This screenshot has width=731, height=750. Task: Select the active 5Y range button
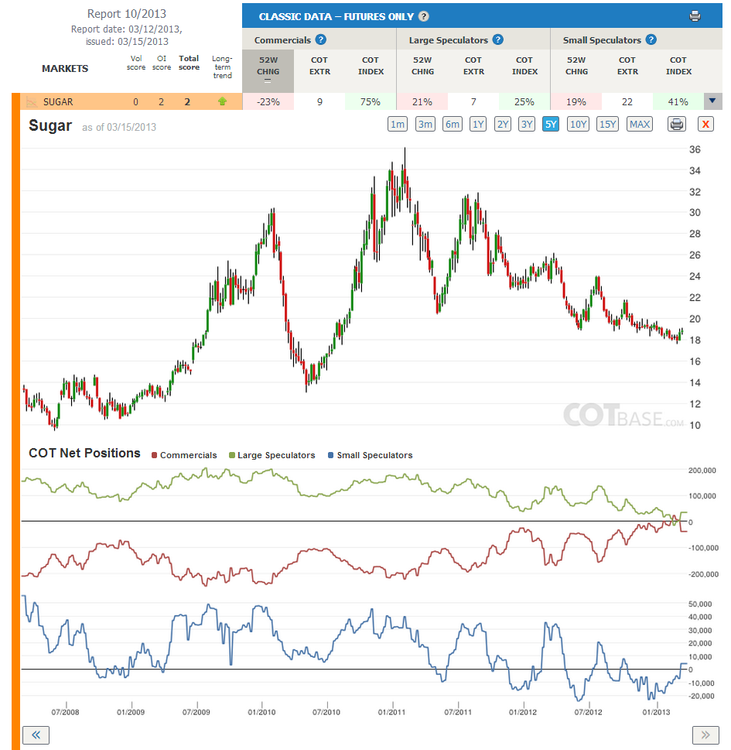[x=551, y=124]
